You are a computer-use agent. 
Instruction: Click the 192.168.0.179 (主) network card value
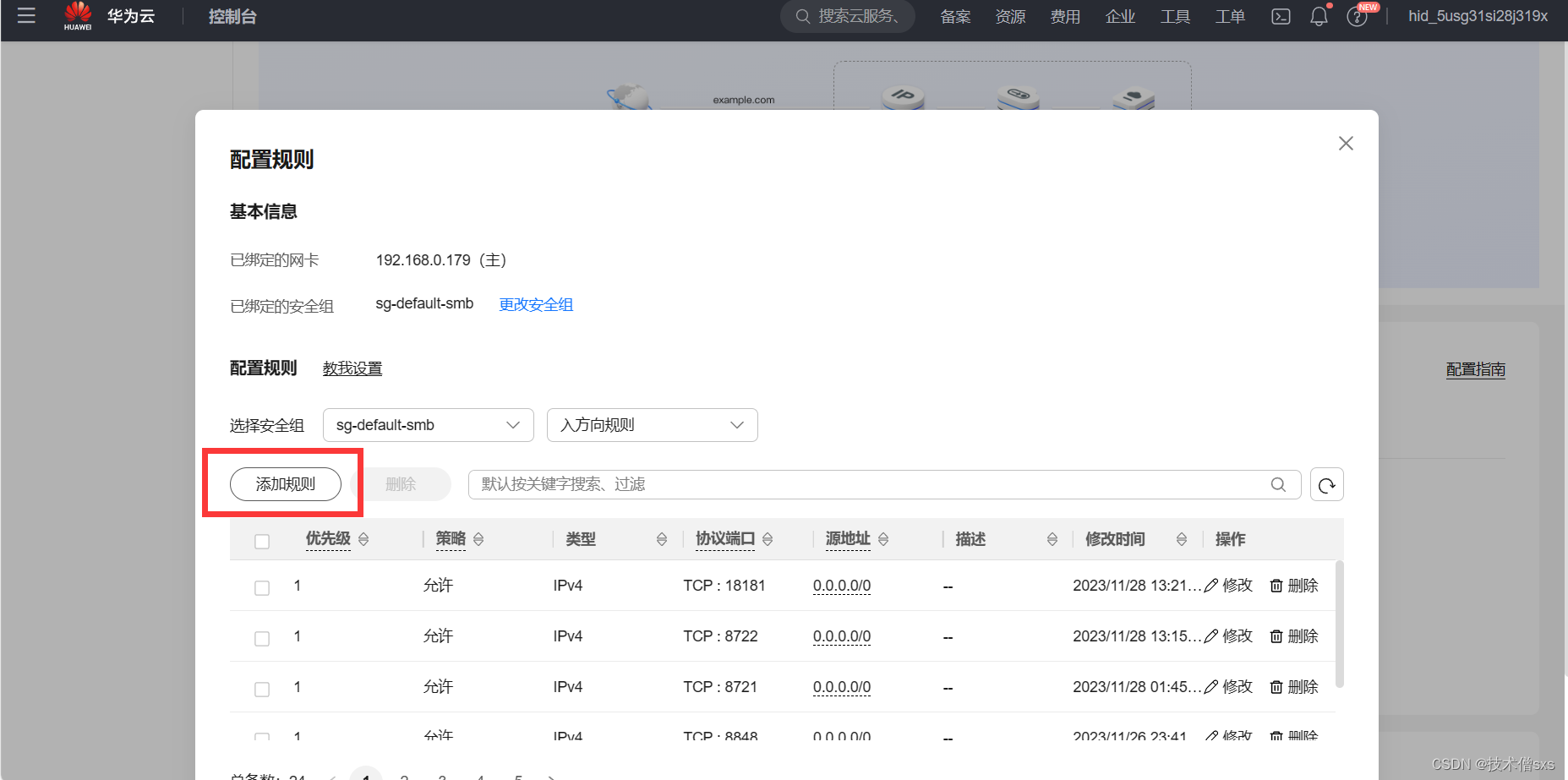click(441, 260)
